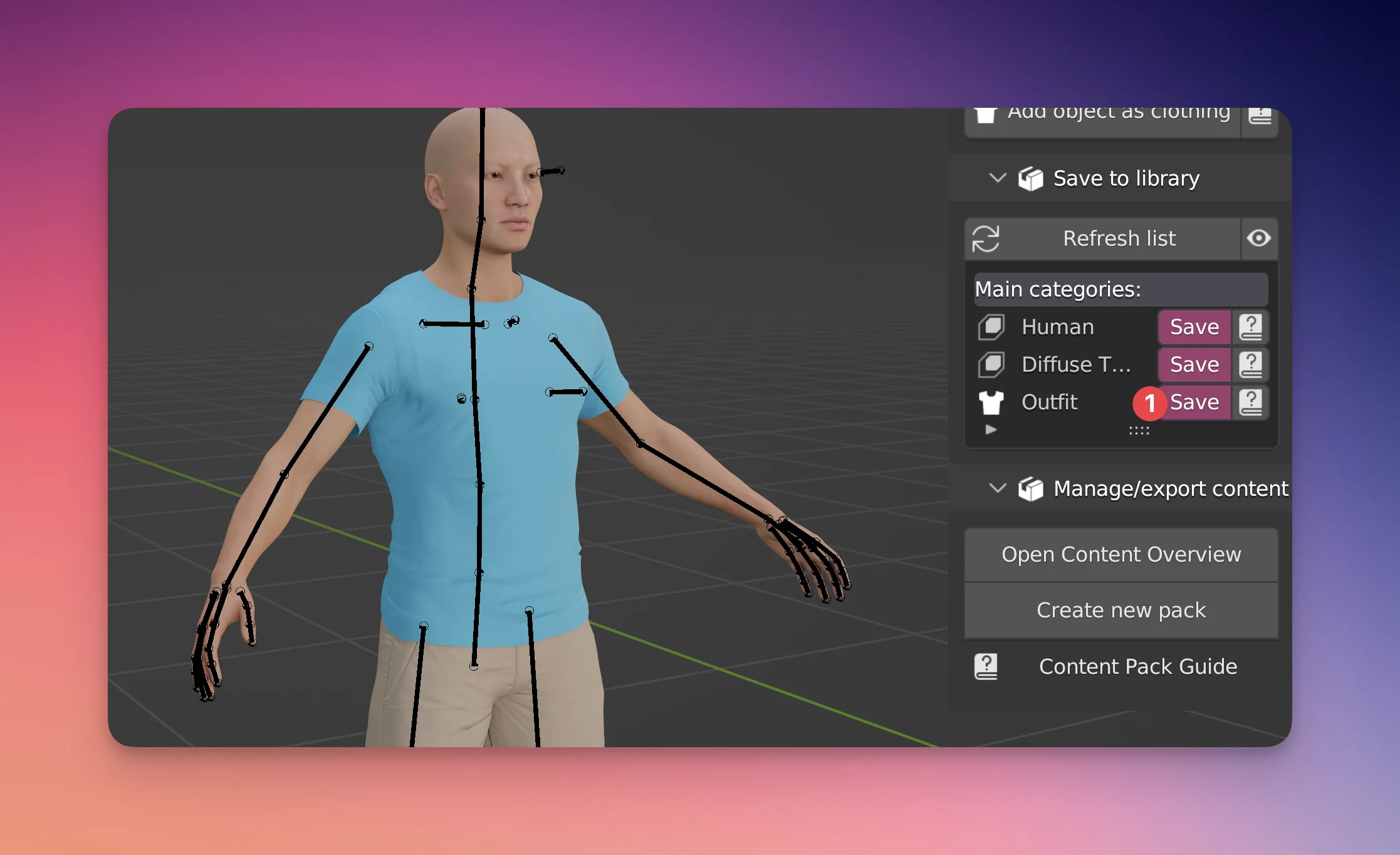The image size is (1400, 855).
Task: Click the Manage/export content heading text
Action: pos(1171,489)
